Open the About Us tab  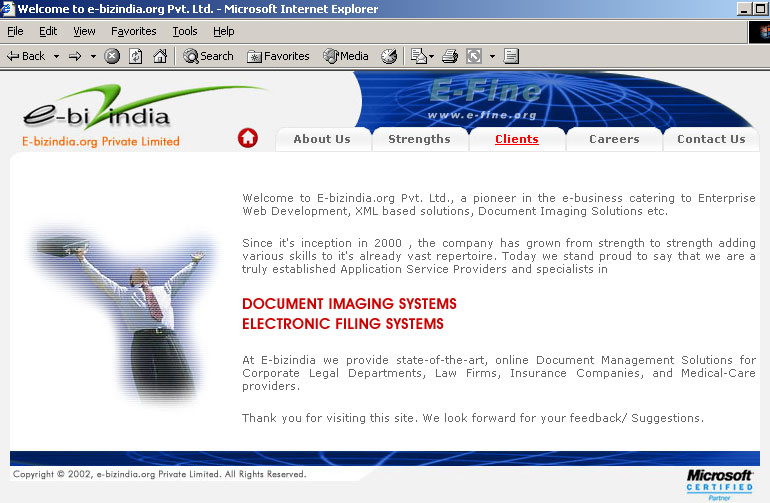(322, 139)
